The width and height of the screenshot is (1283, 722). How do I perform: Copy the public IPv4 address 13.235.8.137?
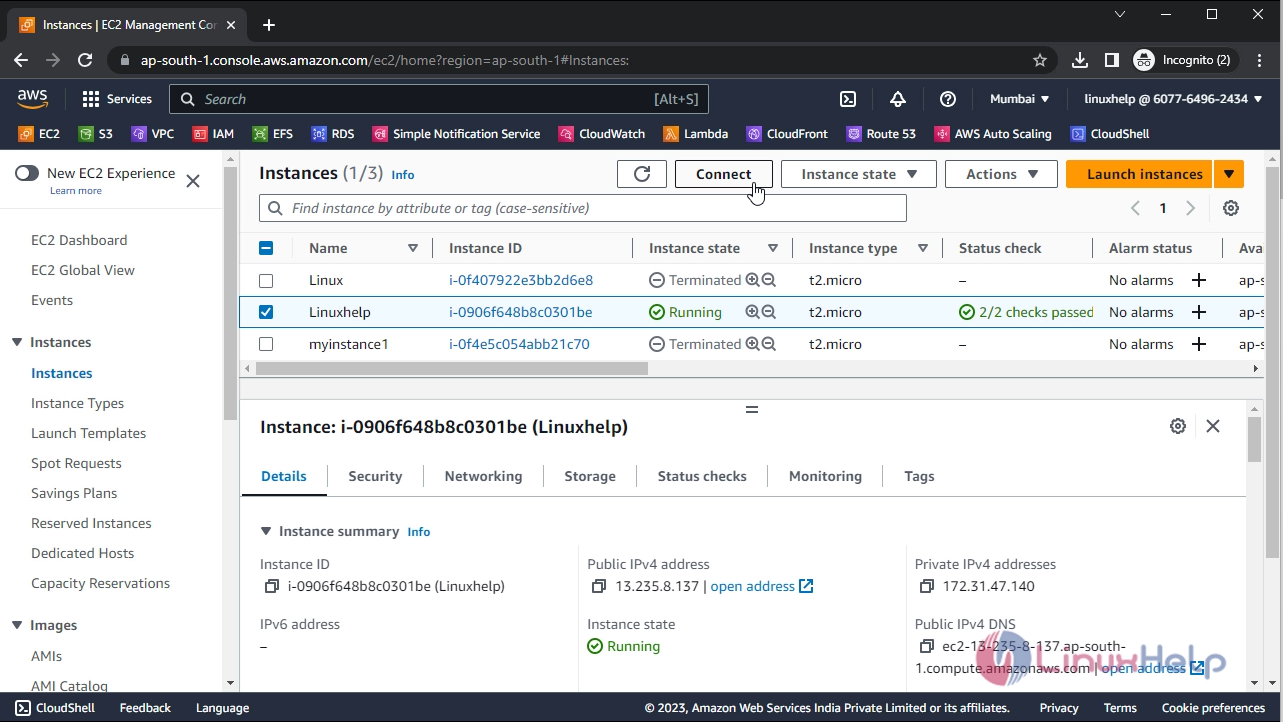[x=599, y=587]
